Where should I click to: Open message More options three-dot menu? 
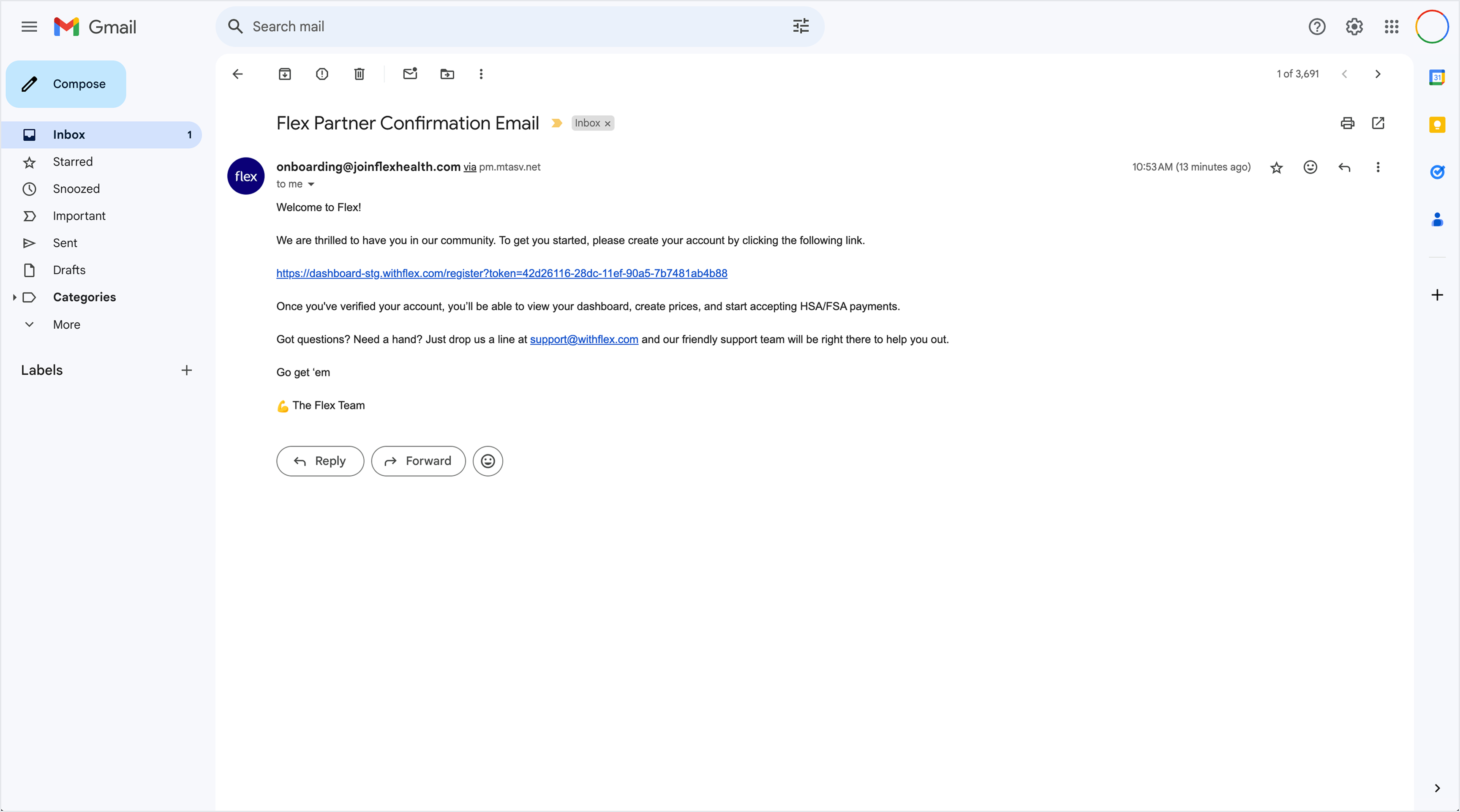pos(1378,167)
